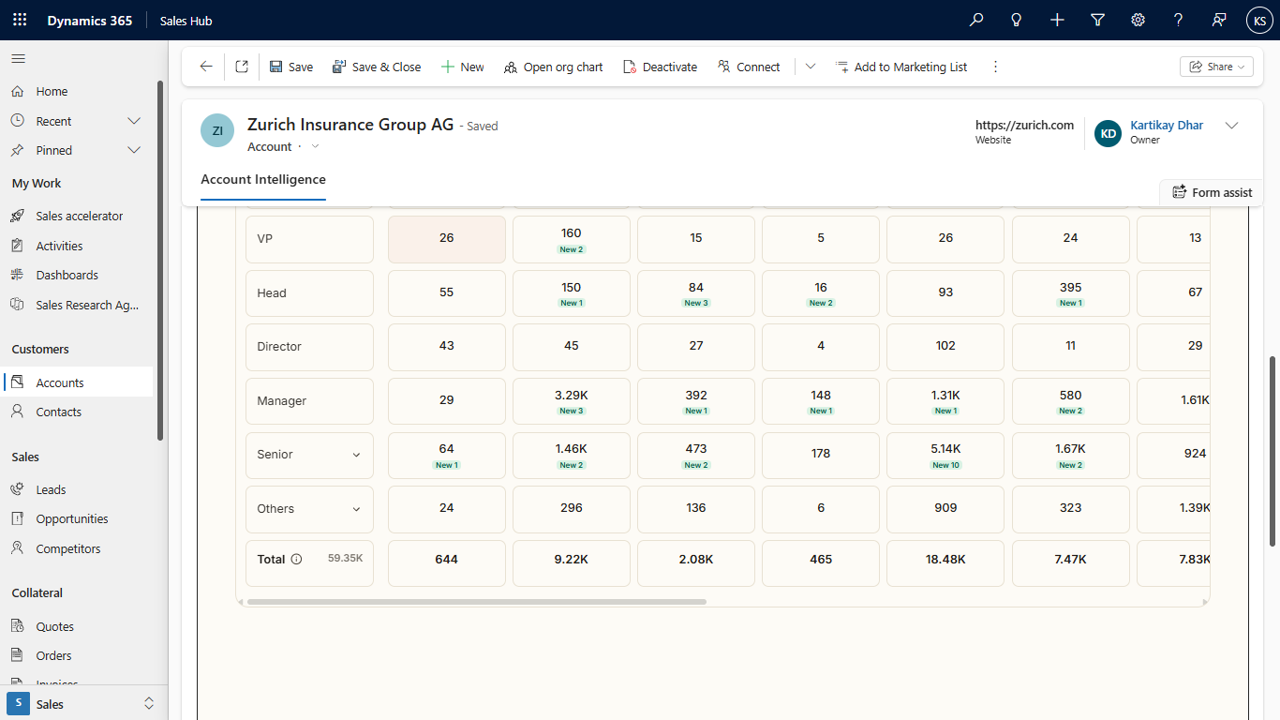Image resolution: width=1280 pixels, height=720 pixels.
Task: Expand the Senior row chevron
Action: pyautogui.click(x=356, y=455)
